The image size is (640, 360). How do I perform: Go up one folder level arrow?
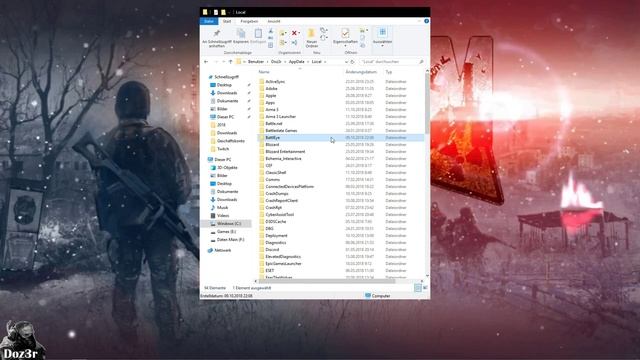coord(231,62)
